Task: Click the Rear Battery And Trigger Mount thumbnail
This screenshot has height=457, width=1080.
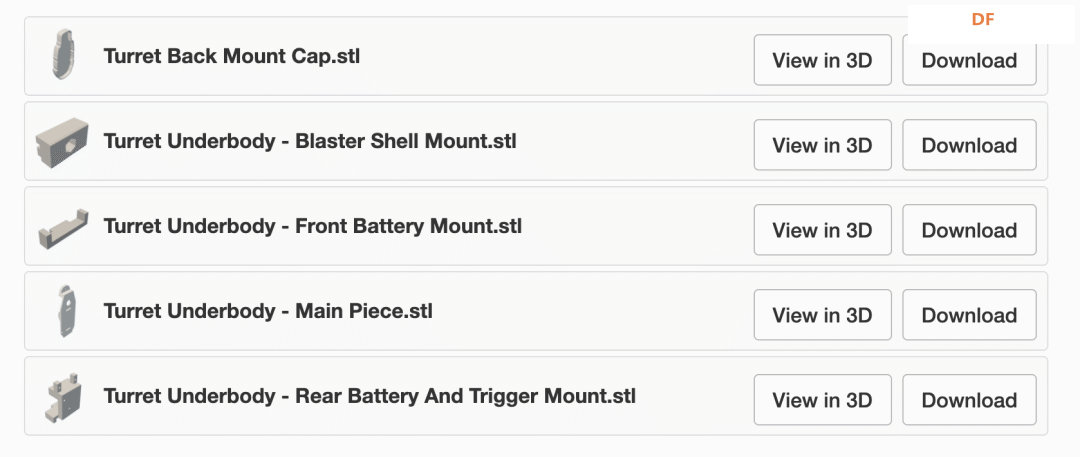Action: tap(63, 397)
